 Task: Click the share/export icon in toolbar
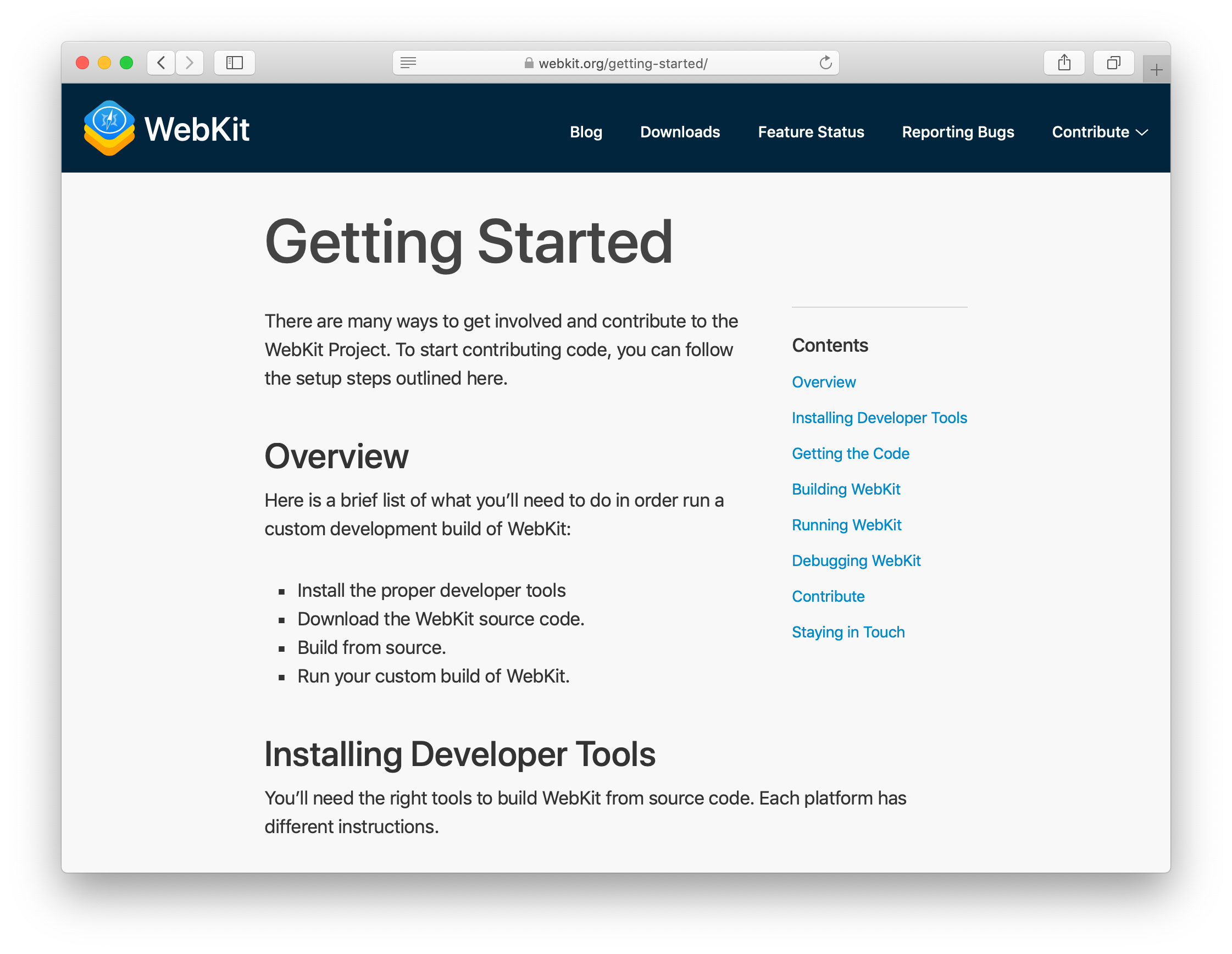pyautogui.click(x=1063, y=62)
